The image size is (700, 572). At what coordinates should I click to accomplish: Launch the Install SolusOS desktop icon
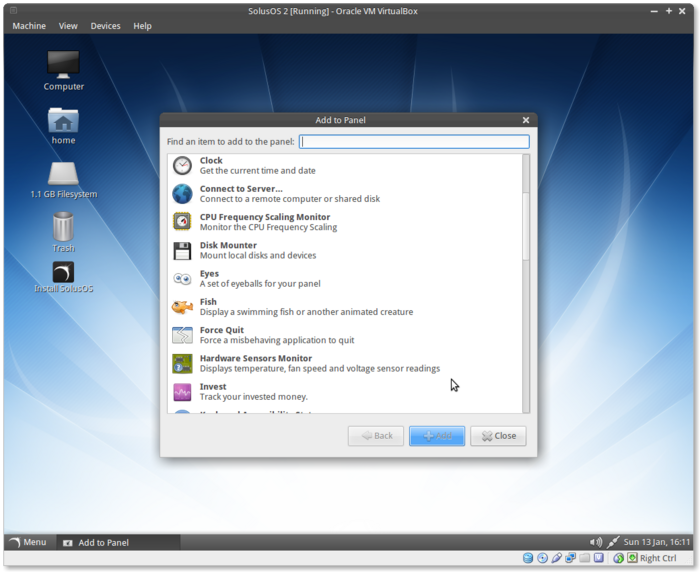[x=63, y=273]
